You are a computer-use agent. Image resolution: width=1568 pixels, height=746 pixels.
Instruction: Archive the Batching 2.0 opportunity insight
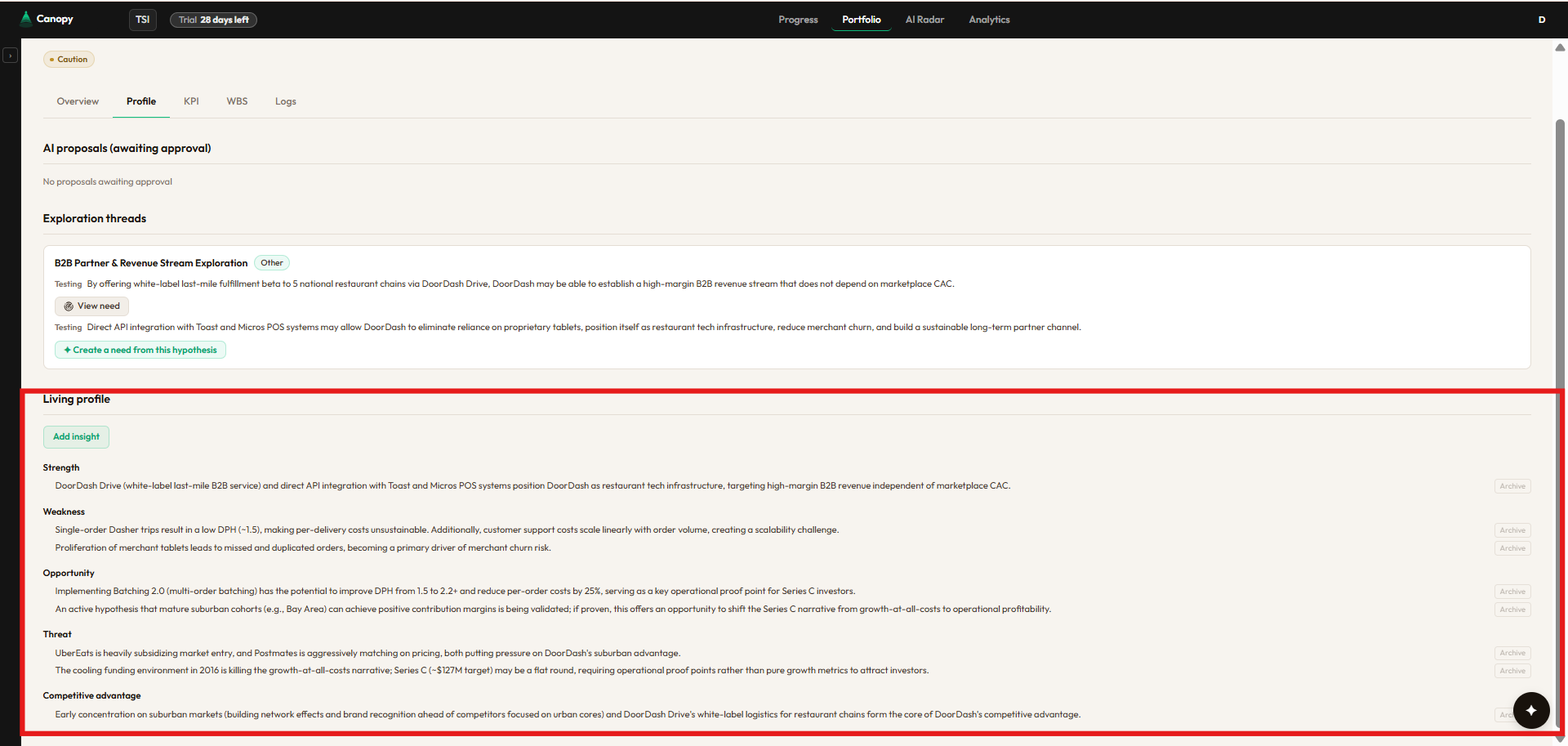click(1512, 592)
